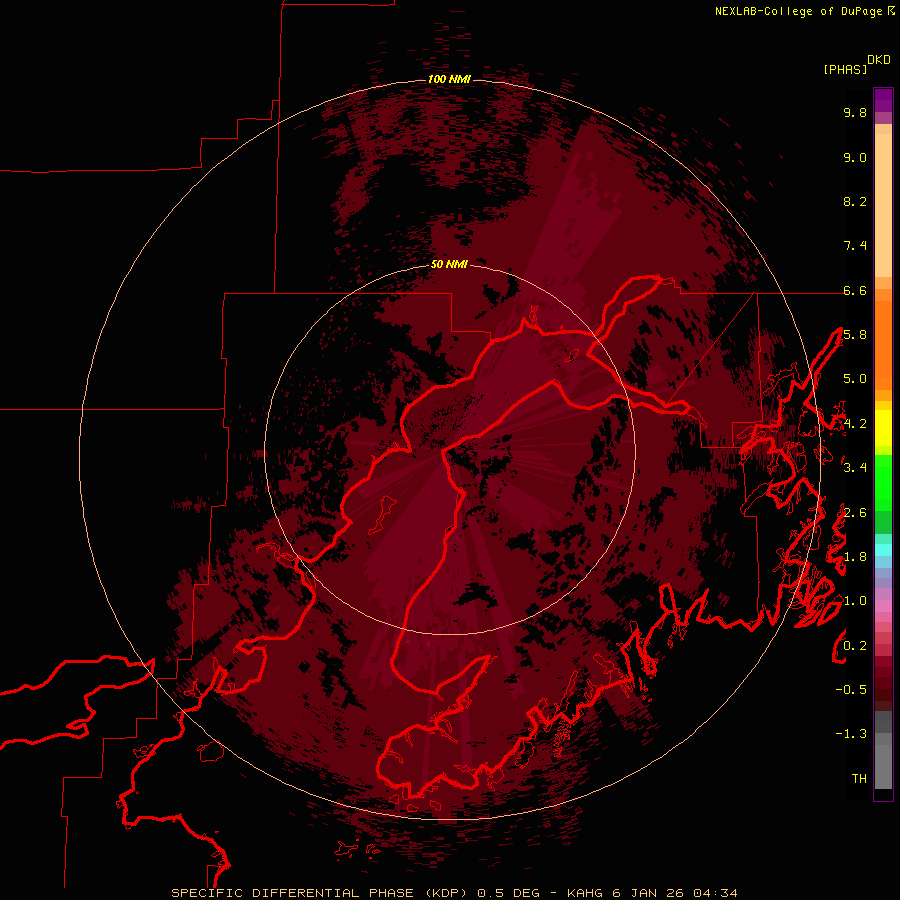
Task: Select the 6.6 value on the color scale
Action: 855,290
